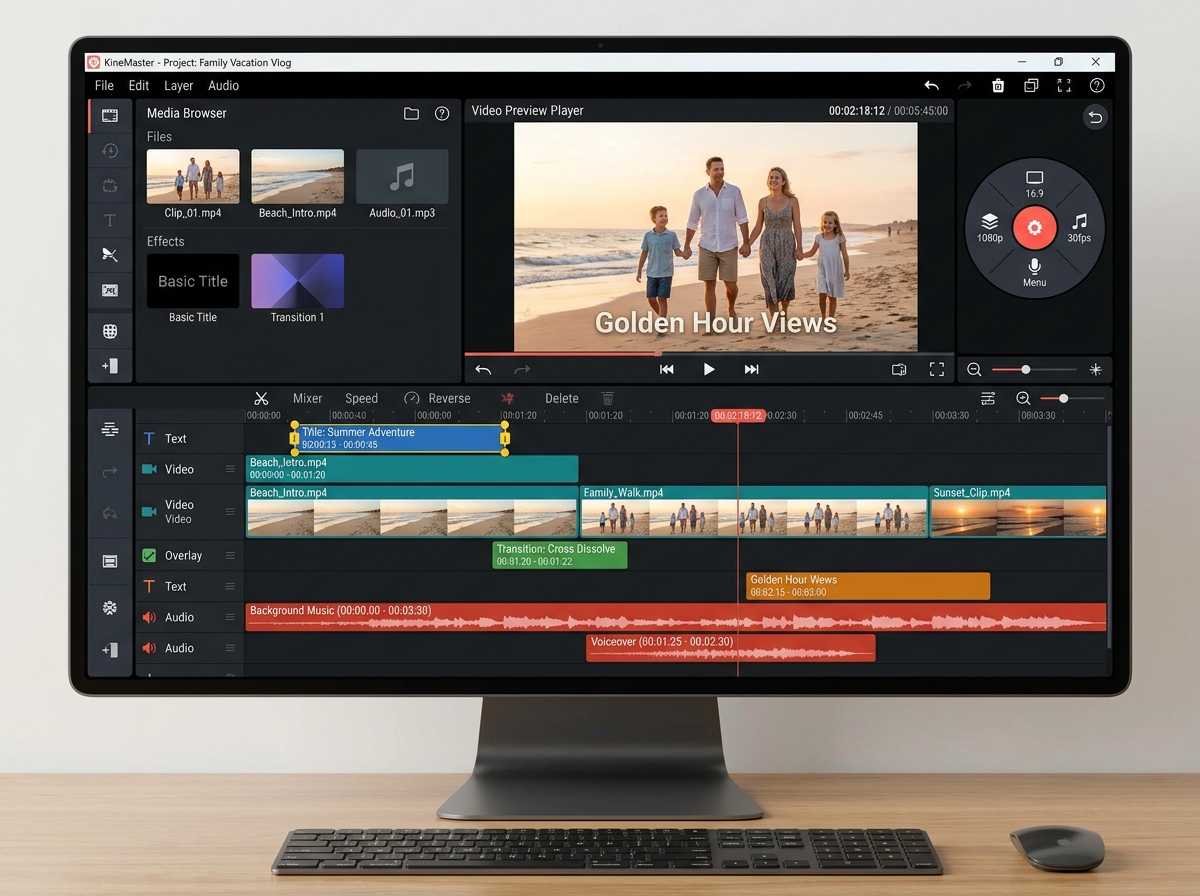
Task: Skip to previous clip in preview
Action: pyautogui.click(x=667, y=369)
